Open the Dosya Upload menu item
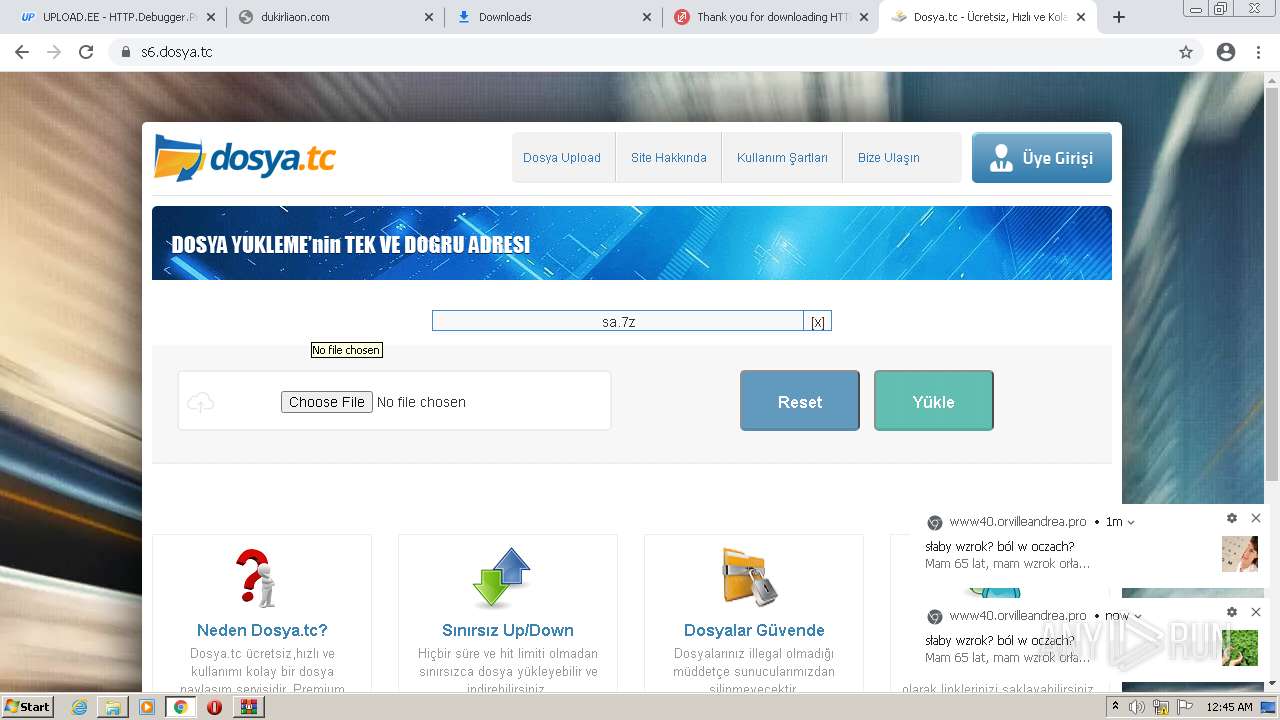Screen dimensions: 1280x720 (x=562, y=158)
